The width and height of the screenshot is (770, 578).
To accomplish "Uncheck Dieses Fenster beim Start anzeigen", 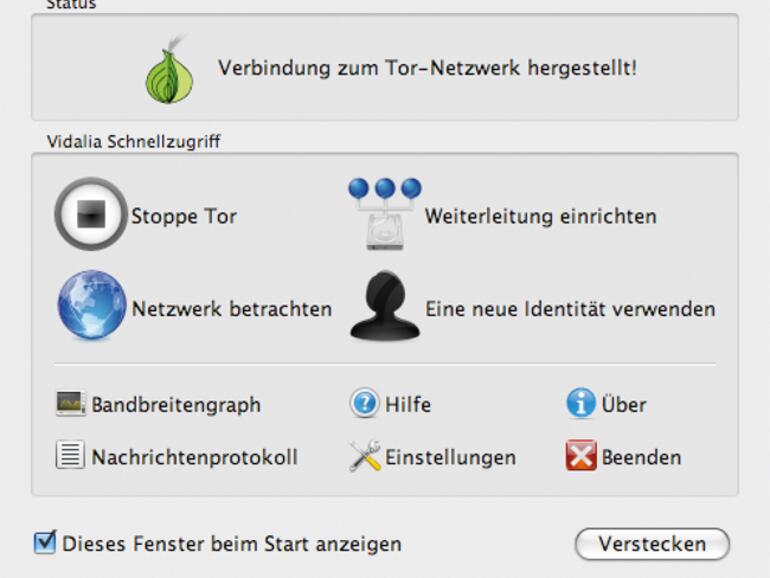I will click(45, 542).
